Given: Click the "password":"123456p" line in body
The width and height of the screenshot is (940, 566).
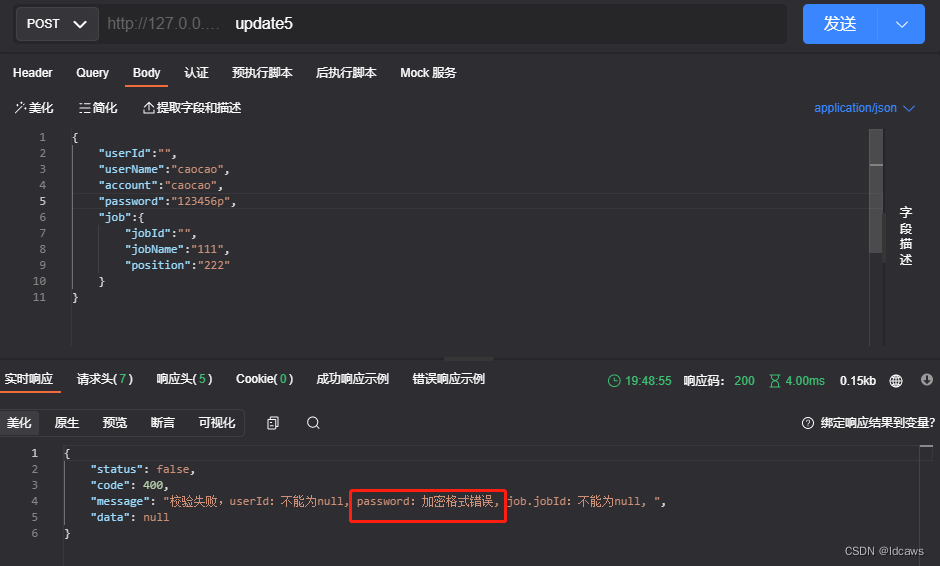Looking at the screenshot, I should [x=167, y=201].
